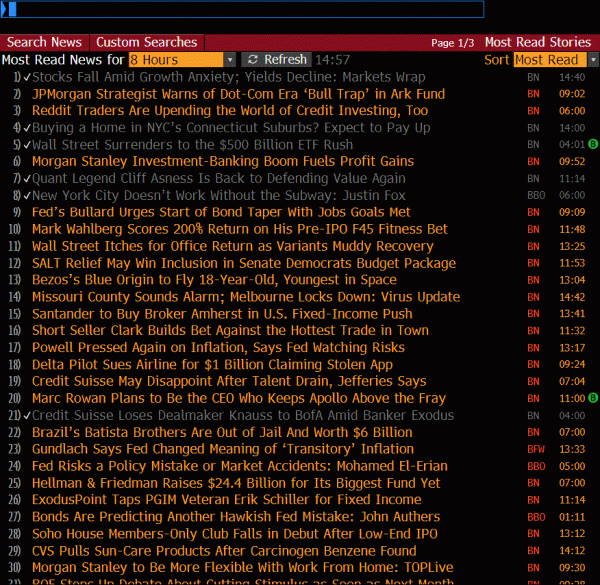Click in the command line input field
Screen dimensions: 600x585
(243, 9)
